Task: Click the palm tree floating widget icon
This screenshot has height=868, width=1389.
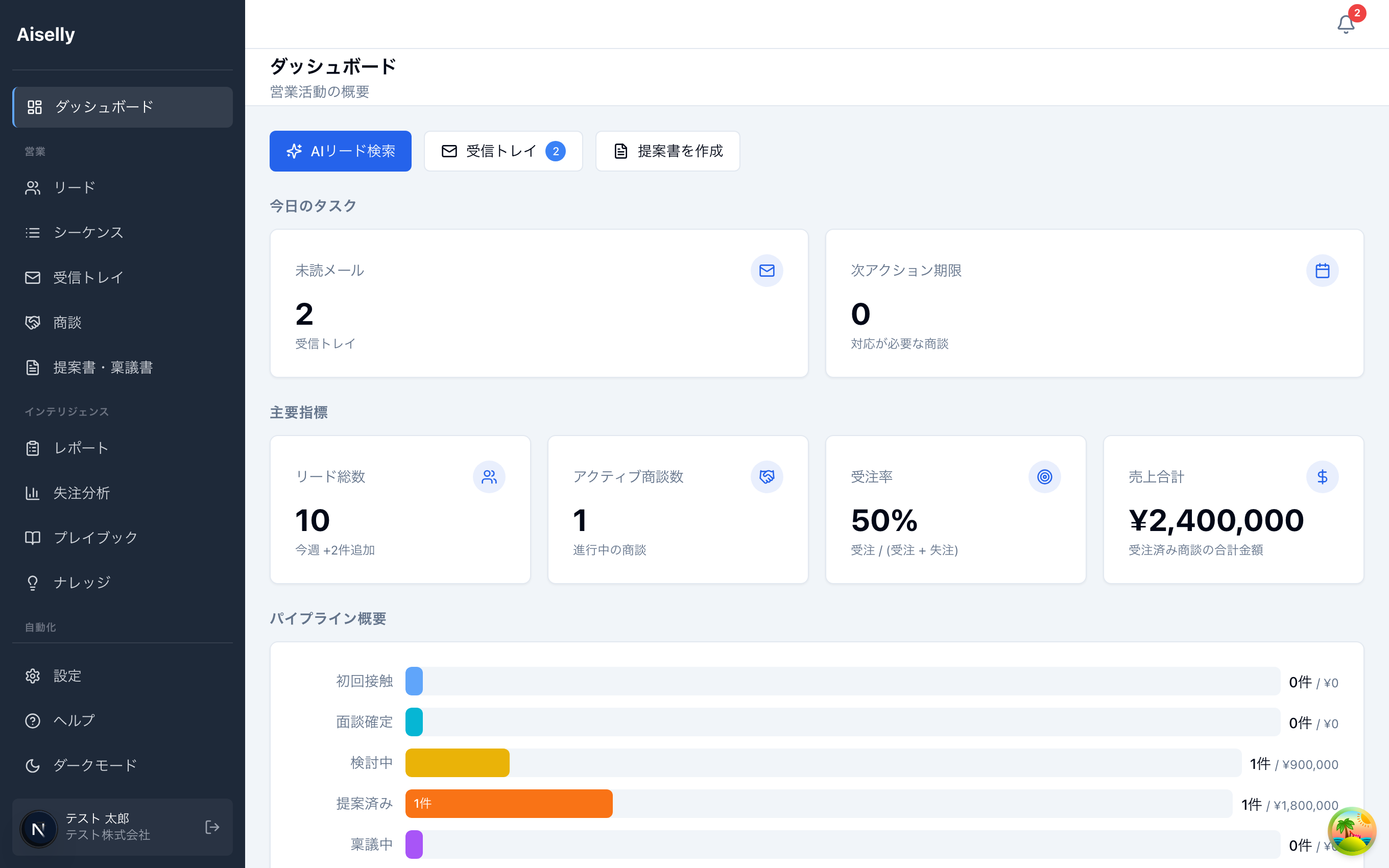Action: point(1352,831)
